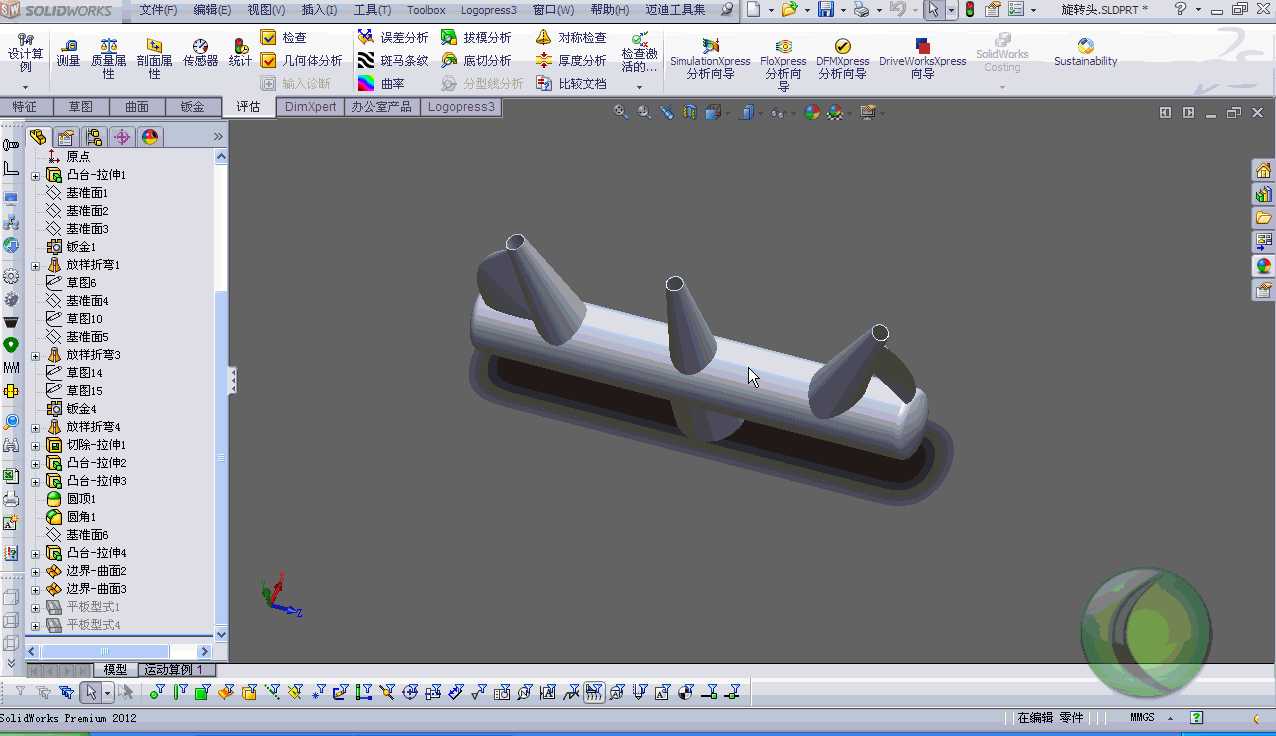Click the Zoom to Fit view icon
The image size is (1276, 736).
[x=621, y=113]
